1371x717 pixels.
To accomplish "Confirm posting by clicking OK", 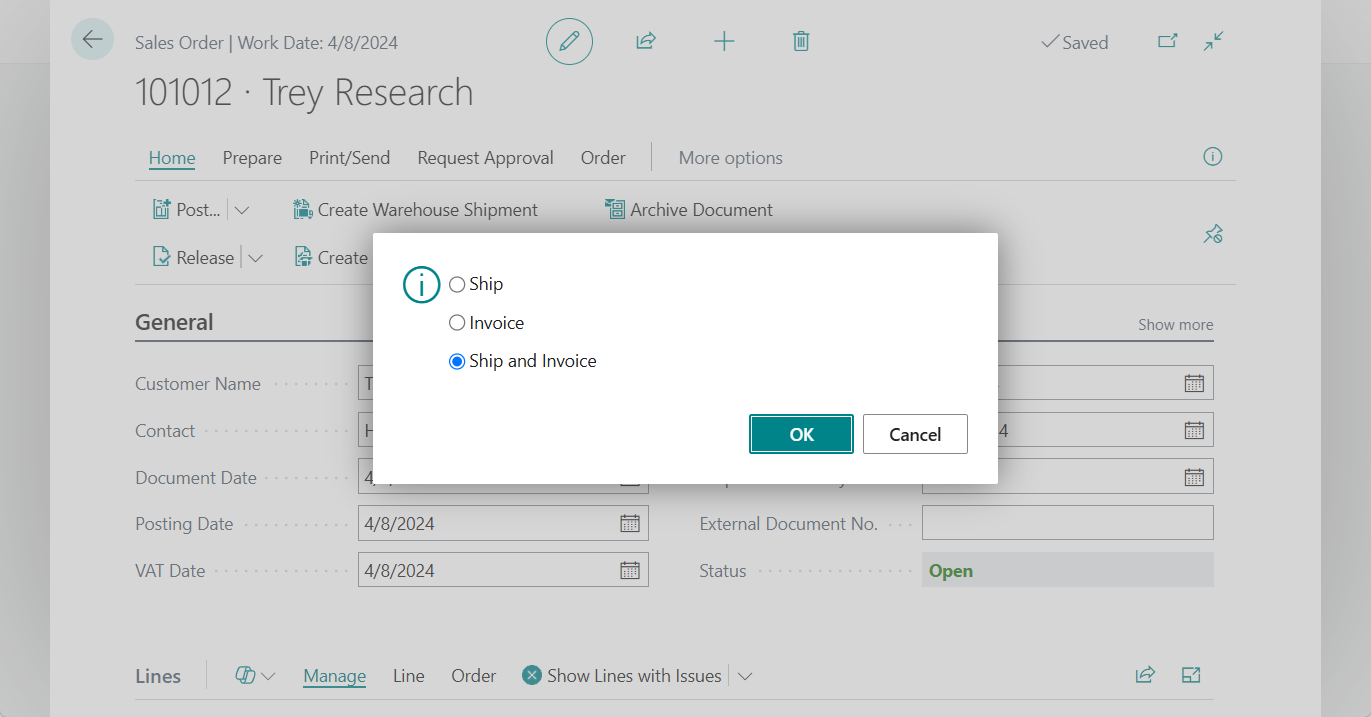I will (x=801, y=434).
